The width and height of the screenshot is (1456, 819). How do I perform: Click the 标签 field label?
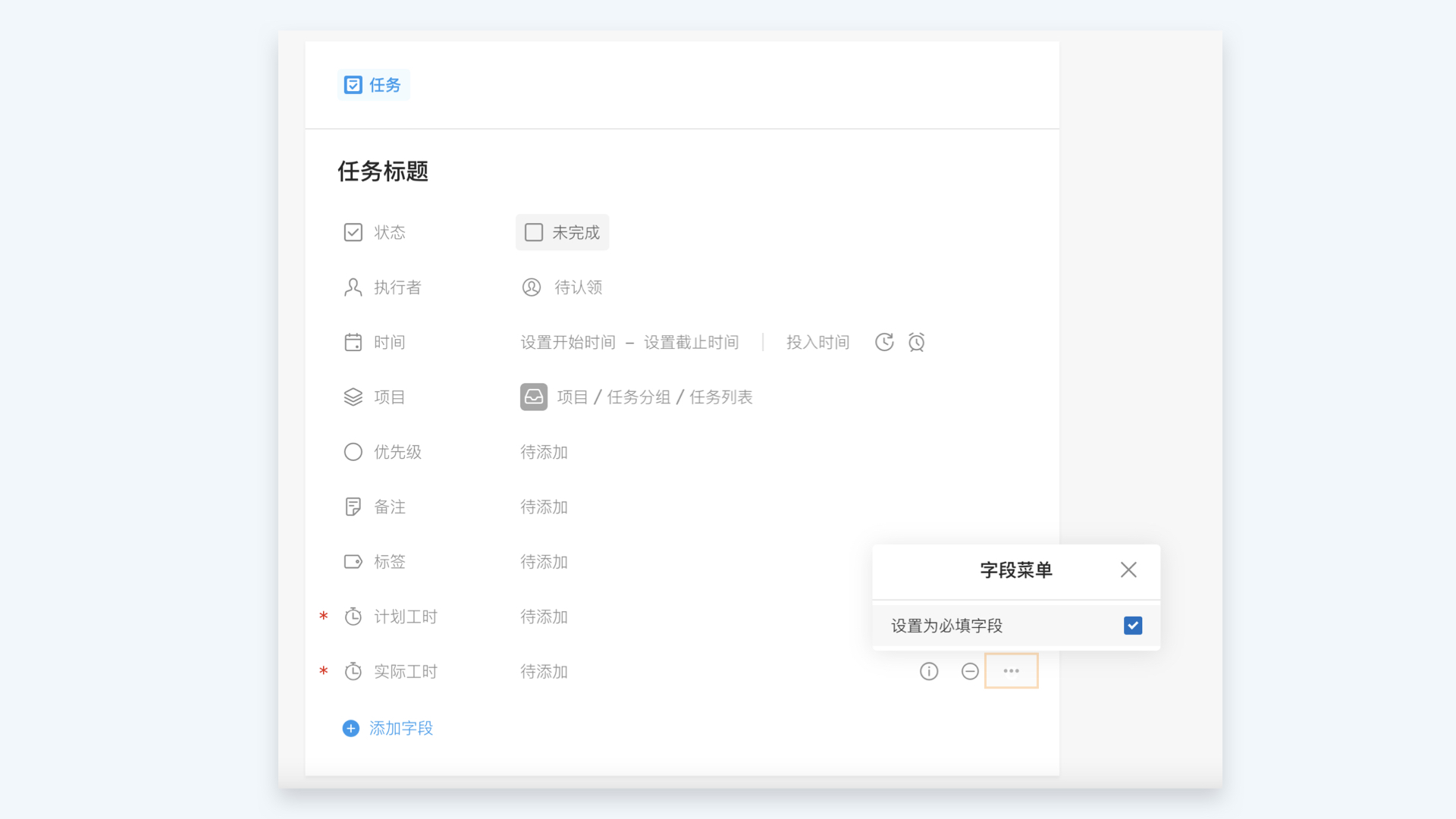[390, 562]
